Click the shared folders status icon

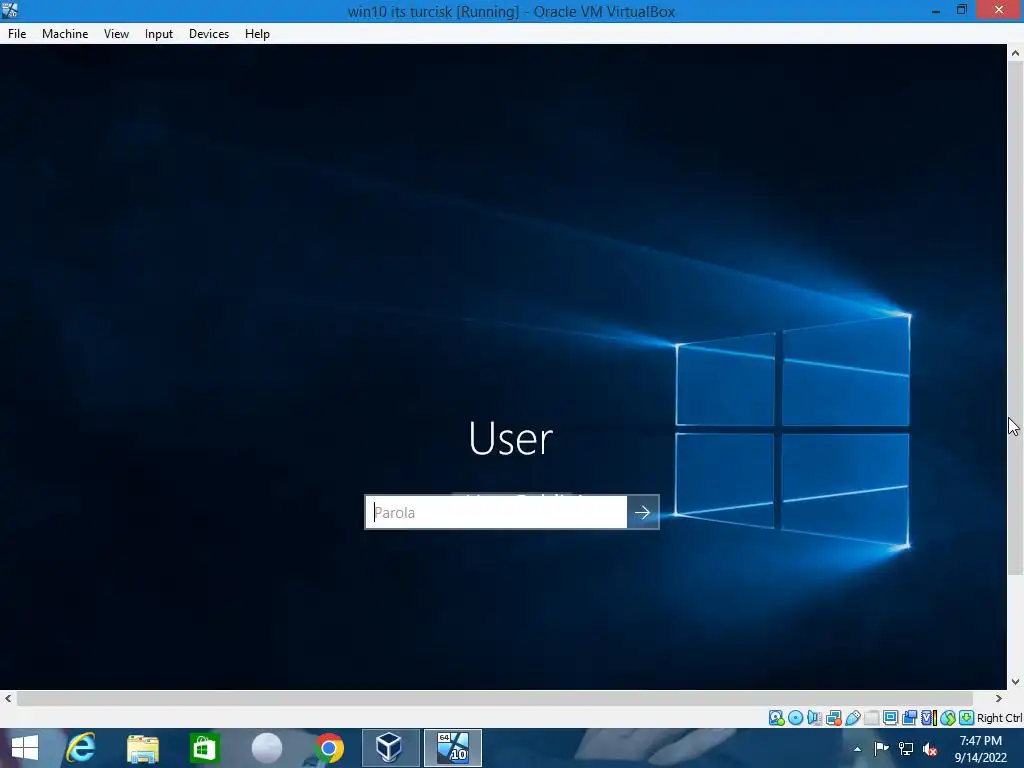(872, 718)
